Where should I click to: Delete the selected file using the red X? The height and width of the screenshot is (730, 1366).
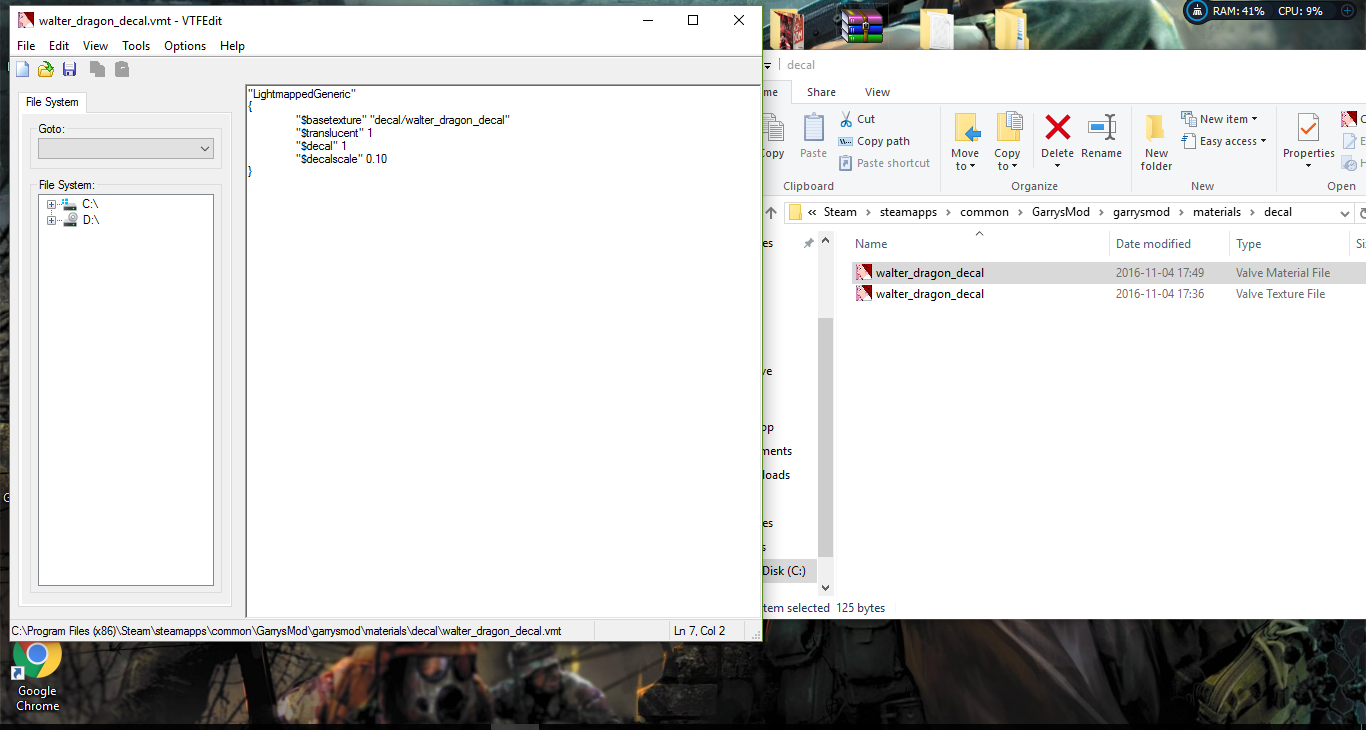pos(1057,127)
